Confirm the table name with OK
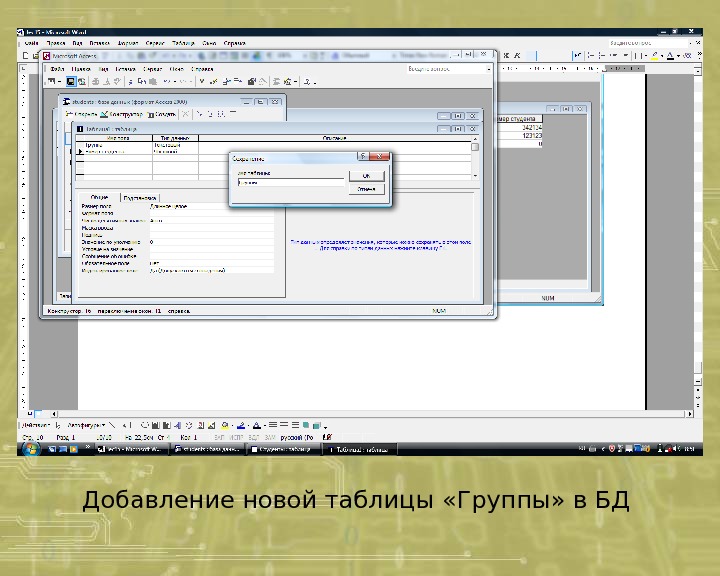 click(366, 176)
